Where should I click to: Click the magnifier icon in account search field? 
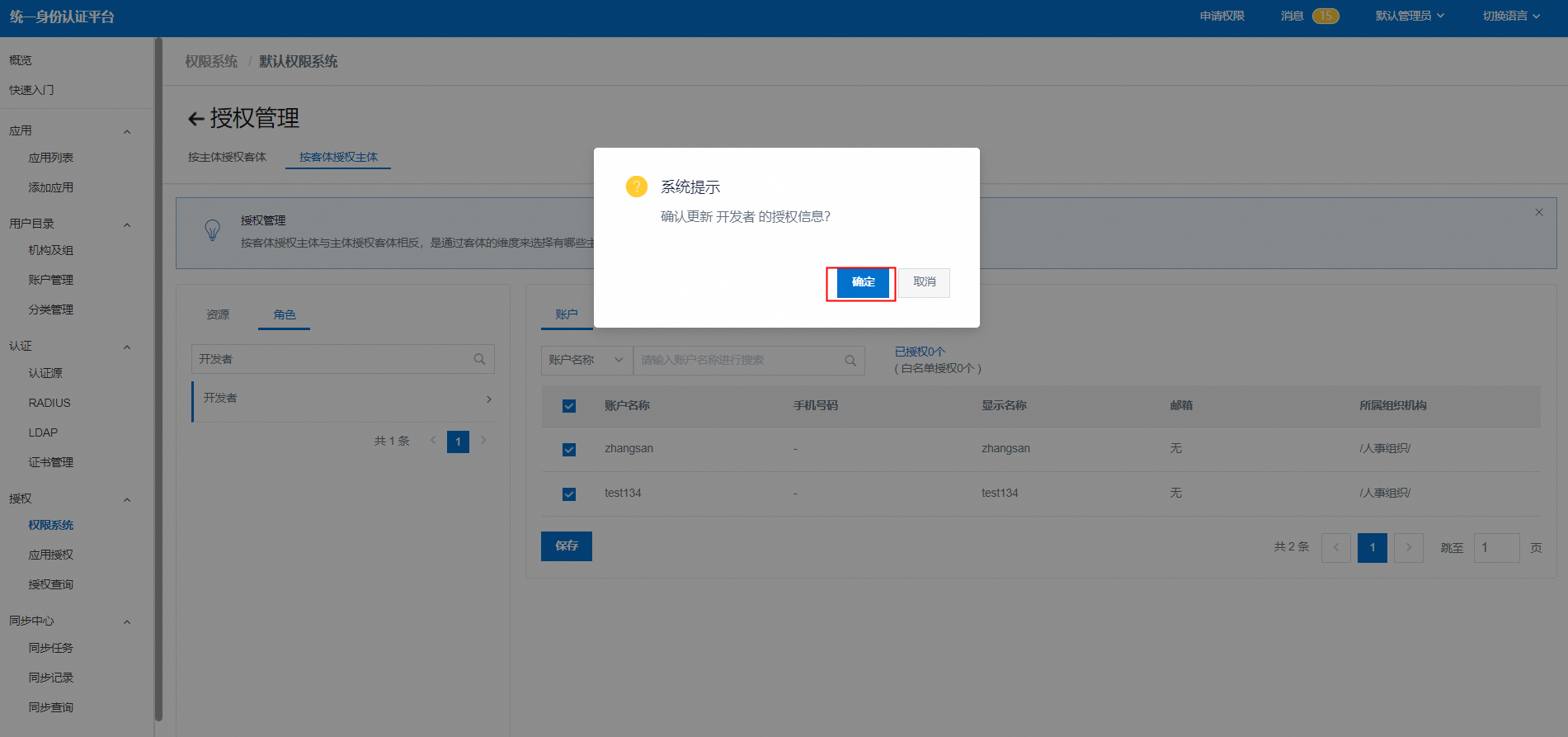(850, 361)
